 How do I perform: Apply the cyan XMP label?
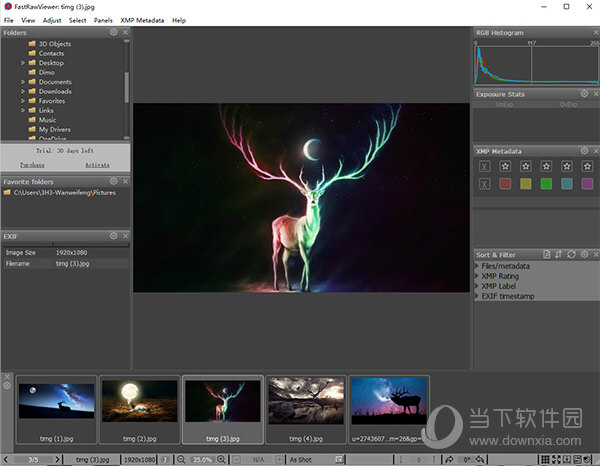pyautogui.click(x=567, y=184)
